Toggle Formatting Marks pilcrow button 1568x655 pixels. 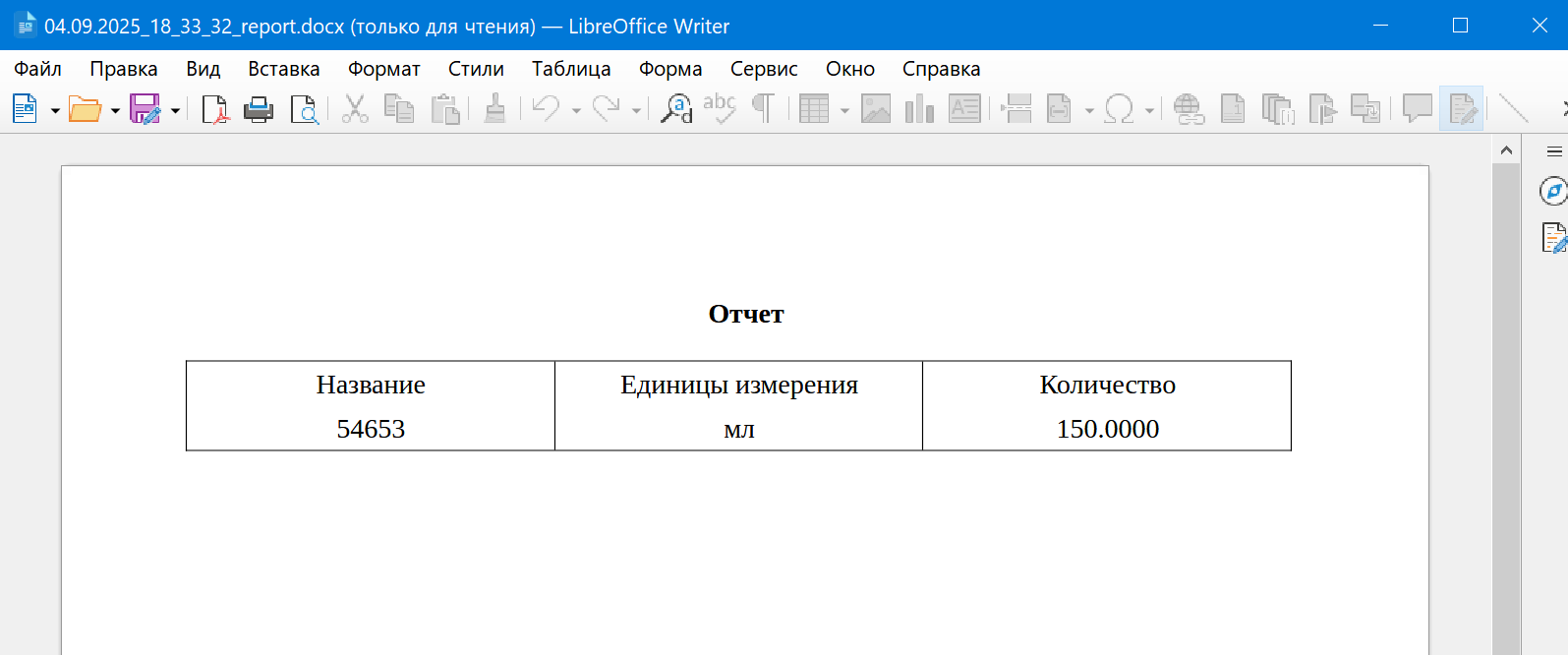click(x=763, y=108)
